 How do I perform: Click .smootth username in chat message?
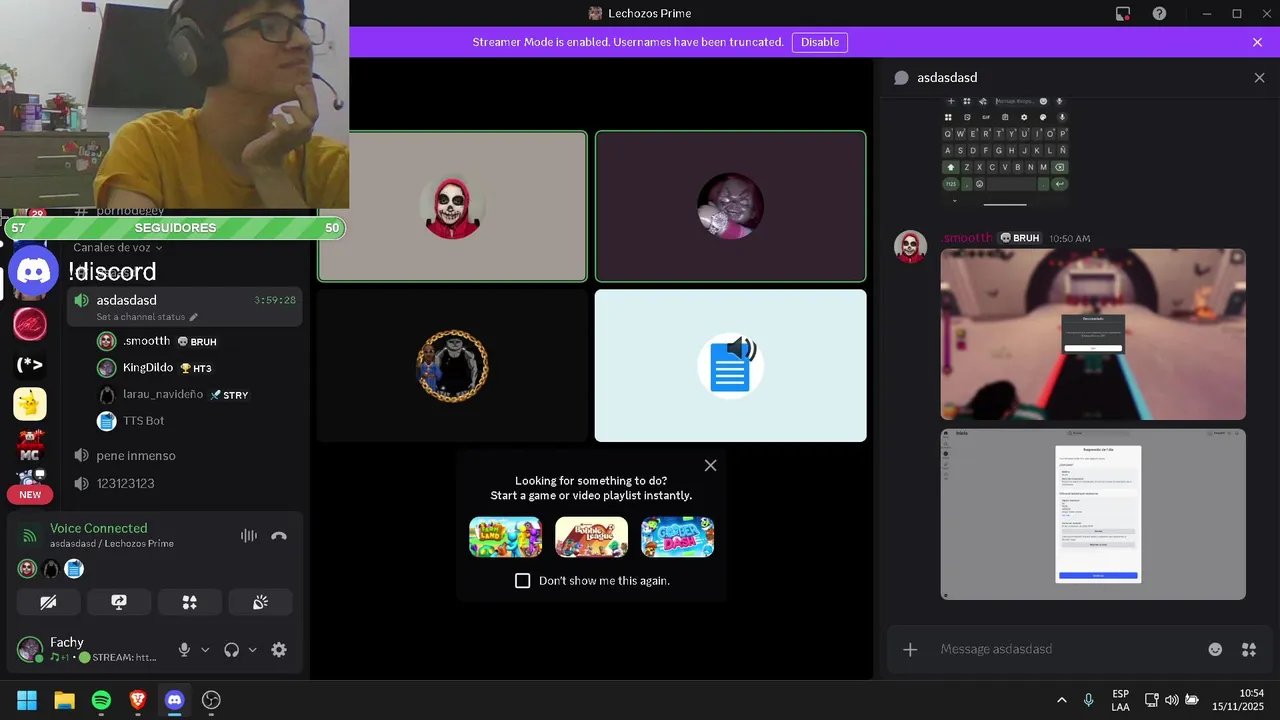(x=966, y=238)
